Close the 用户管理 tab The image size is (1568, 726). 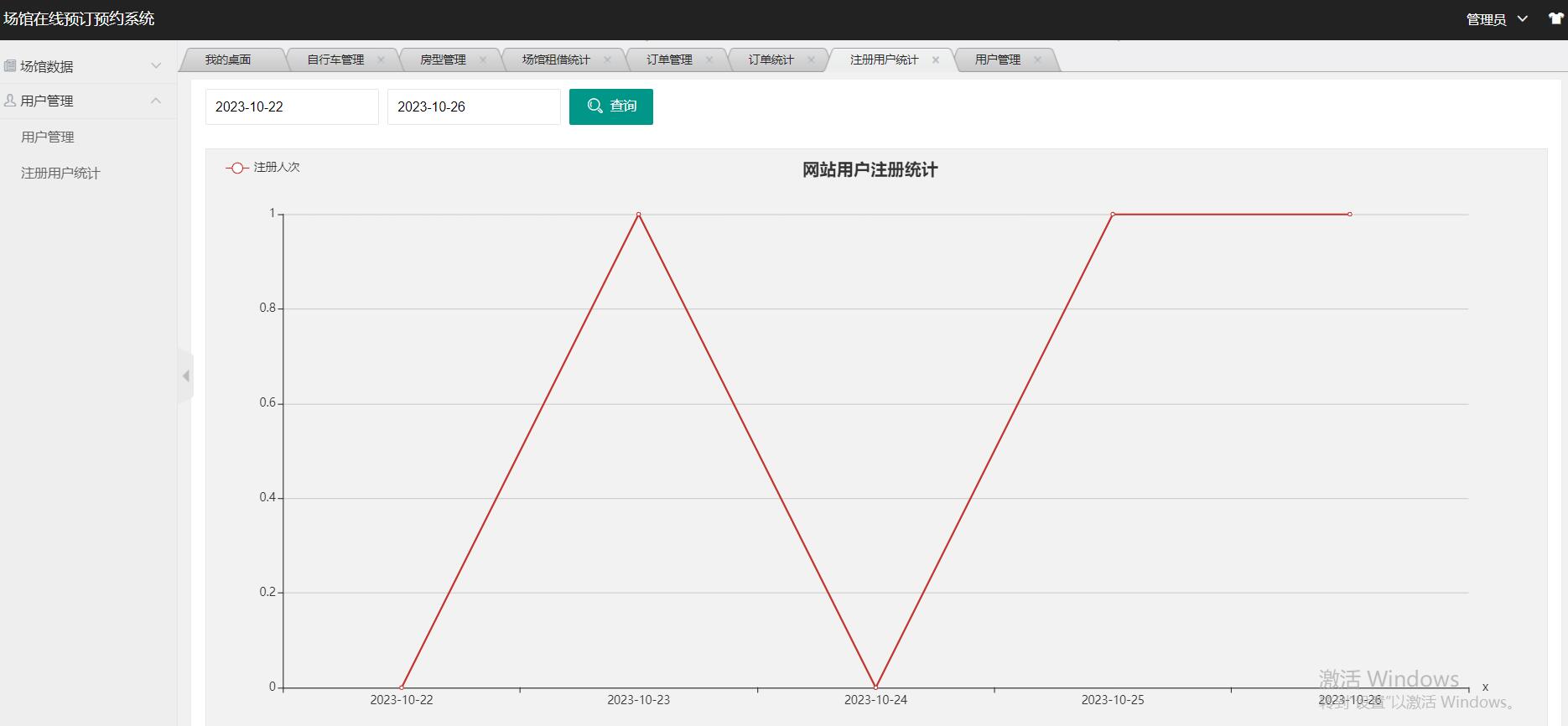coord(1037,60)
